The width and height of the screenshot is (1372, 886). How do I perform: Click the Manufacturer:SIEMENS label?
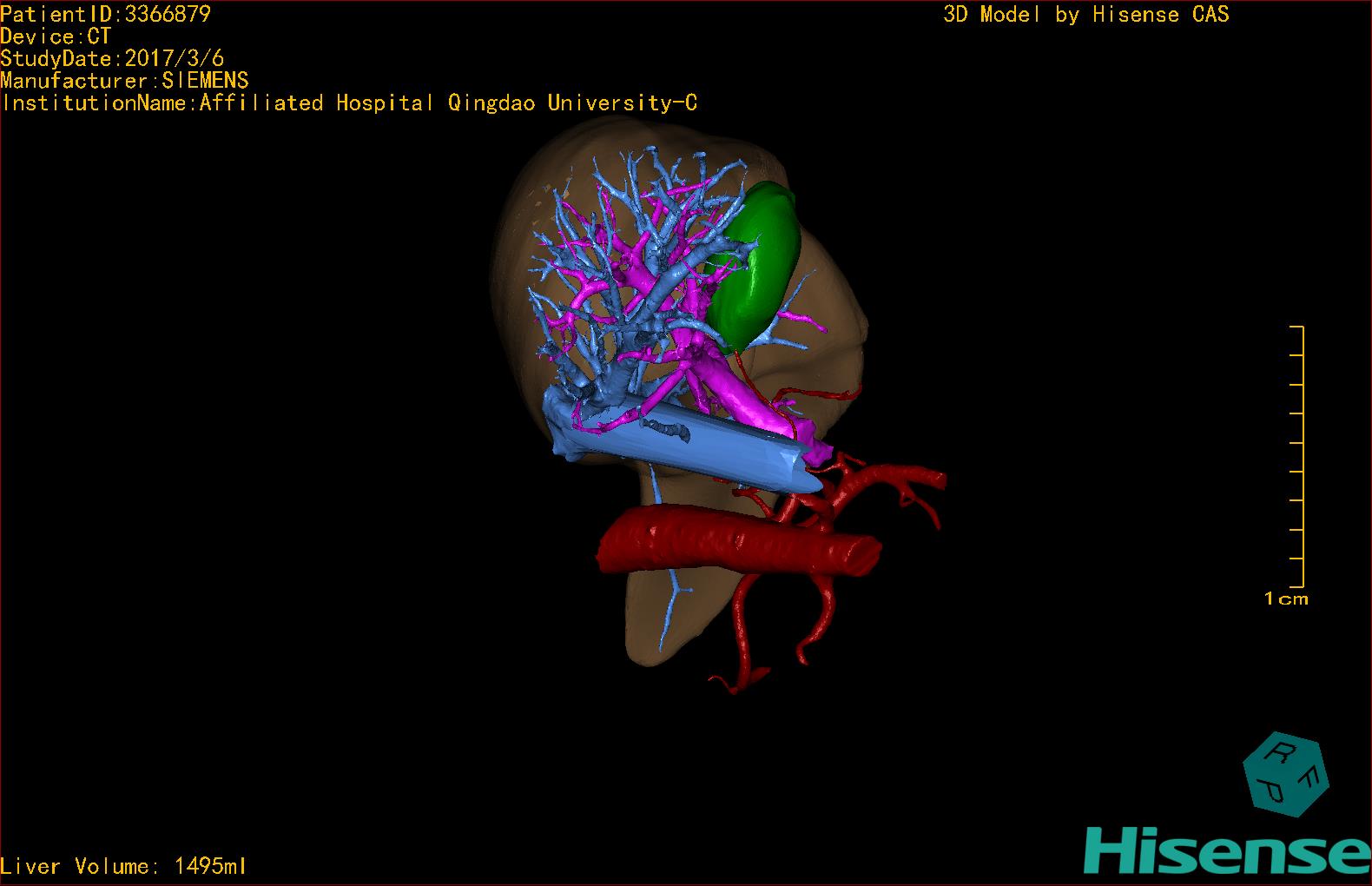(124, 81)
